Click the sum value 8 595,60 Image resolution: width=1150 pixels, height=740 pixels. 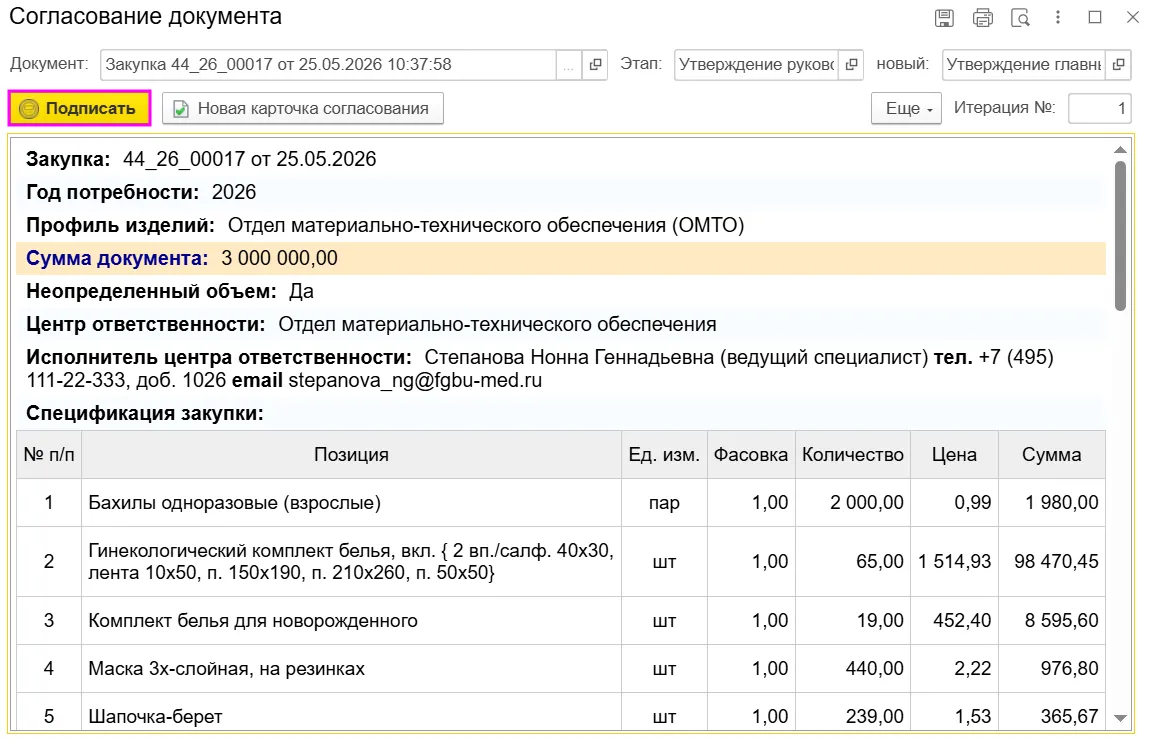[1061, 620]
